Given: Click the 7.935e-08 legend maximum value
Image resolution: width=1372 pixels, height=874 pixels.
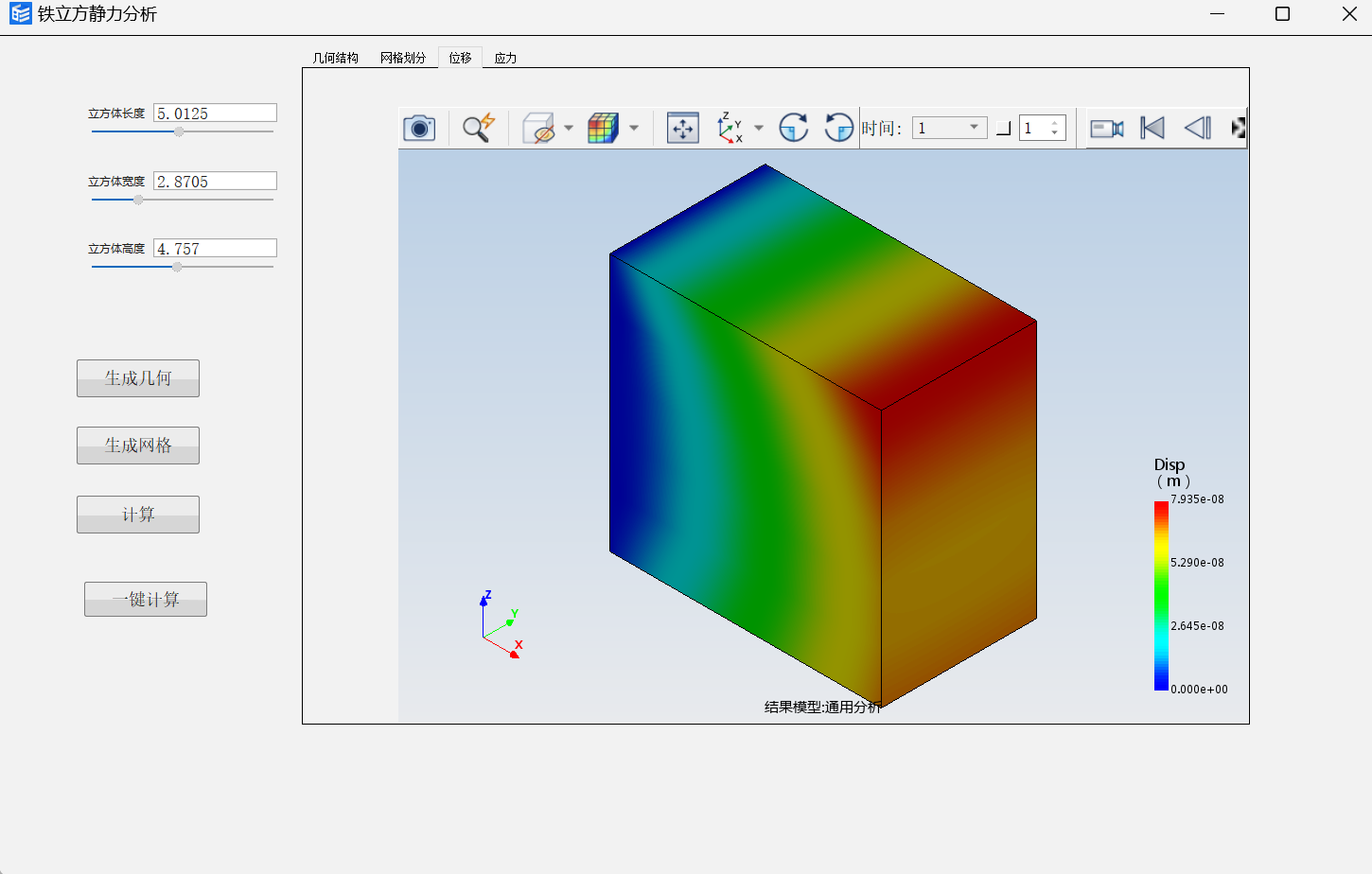Looking at the screenshot, I should [x=1197, y=499].
